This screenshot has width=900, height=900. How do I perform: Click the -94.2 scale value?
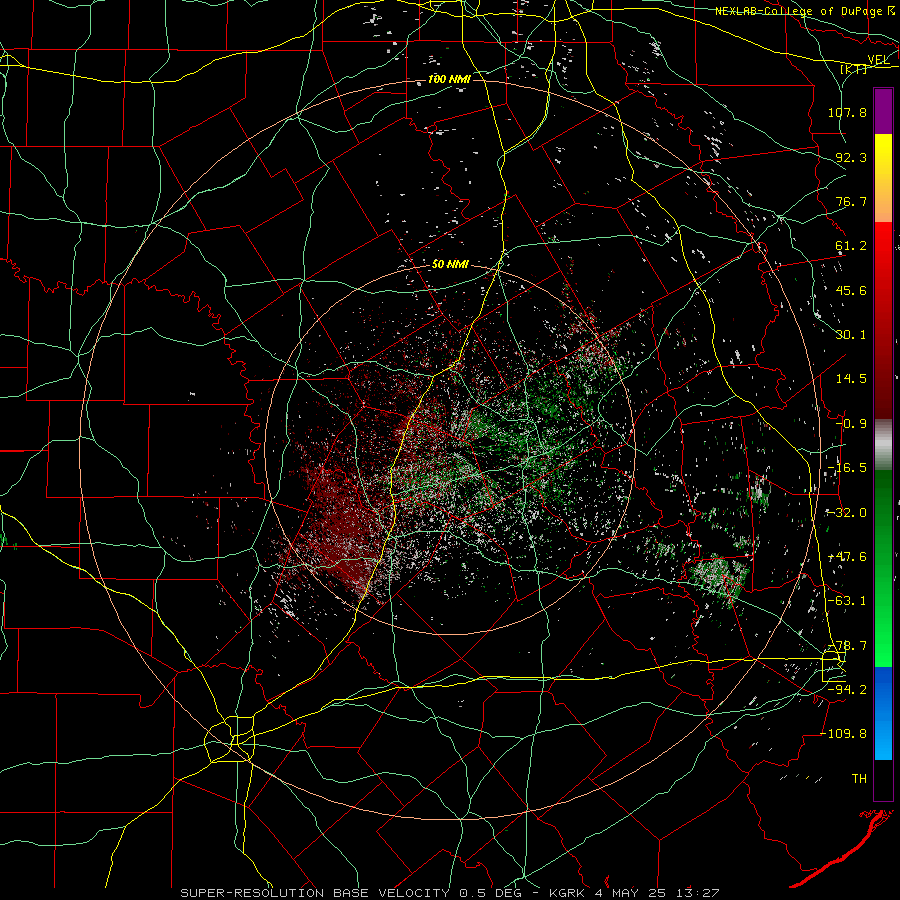[847, 690]
